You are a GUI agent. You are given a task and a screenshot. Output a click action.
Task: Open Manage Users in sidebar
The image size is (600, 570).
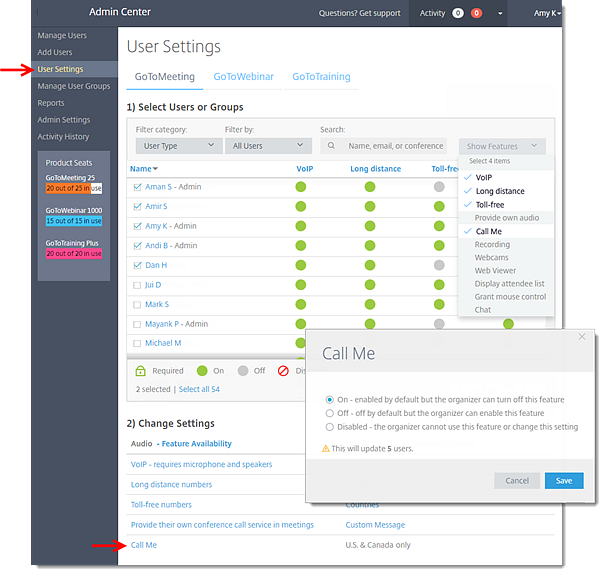(x=62, y=35)
